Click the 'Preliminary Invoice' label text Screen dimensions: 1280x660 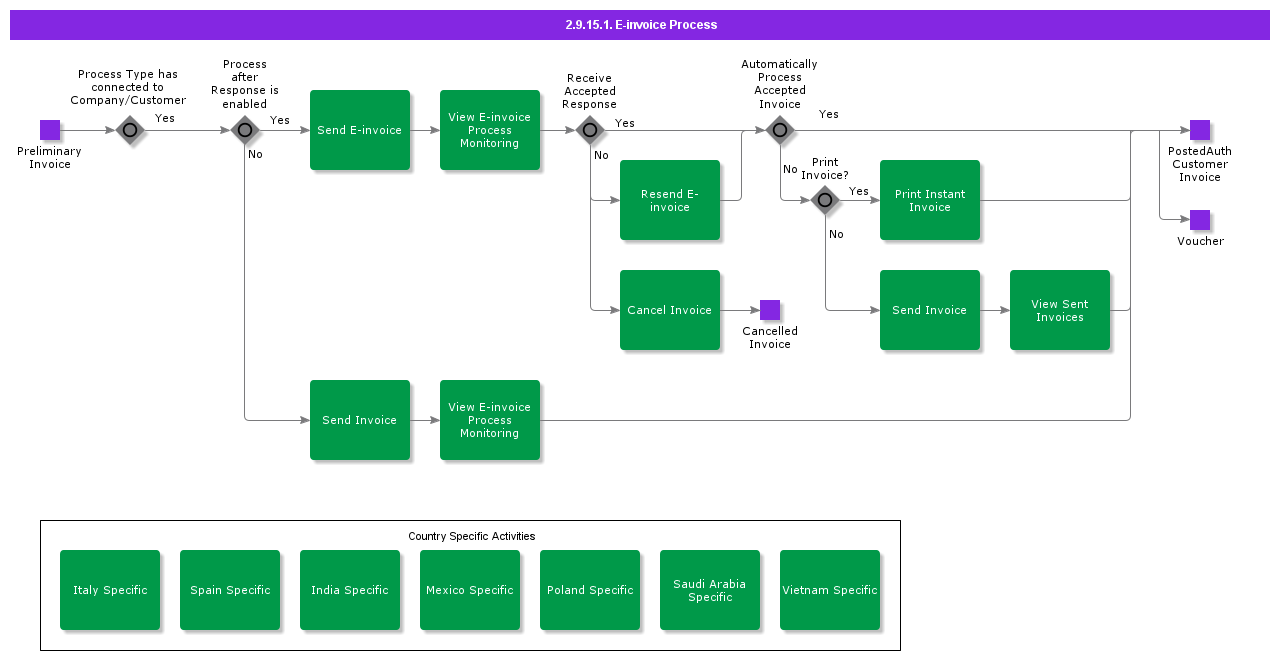click(50, 158)
